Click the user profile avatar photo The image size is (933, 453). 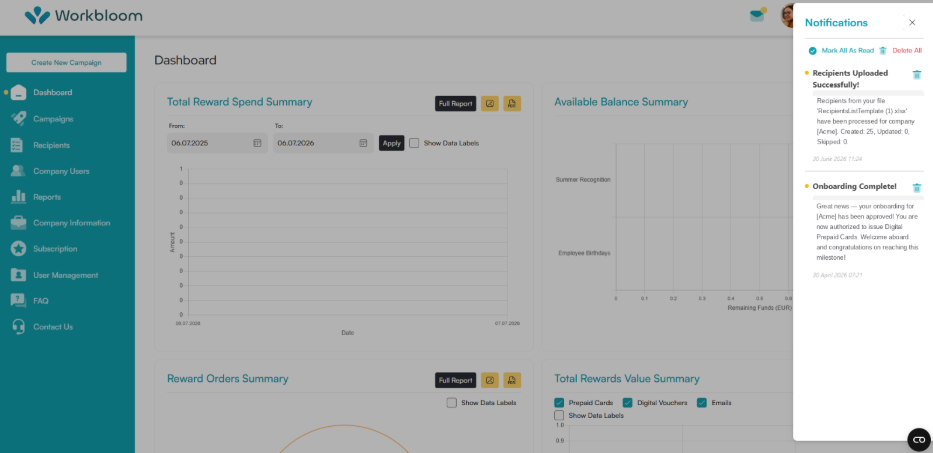[x=787, y=15]
